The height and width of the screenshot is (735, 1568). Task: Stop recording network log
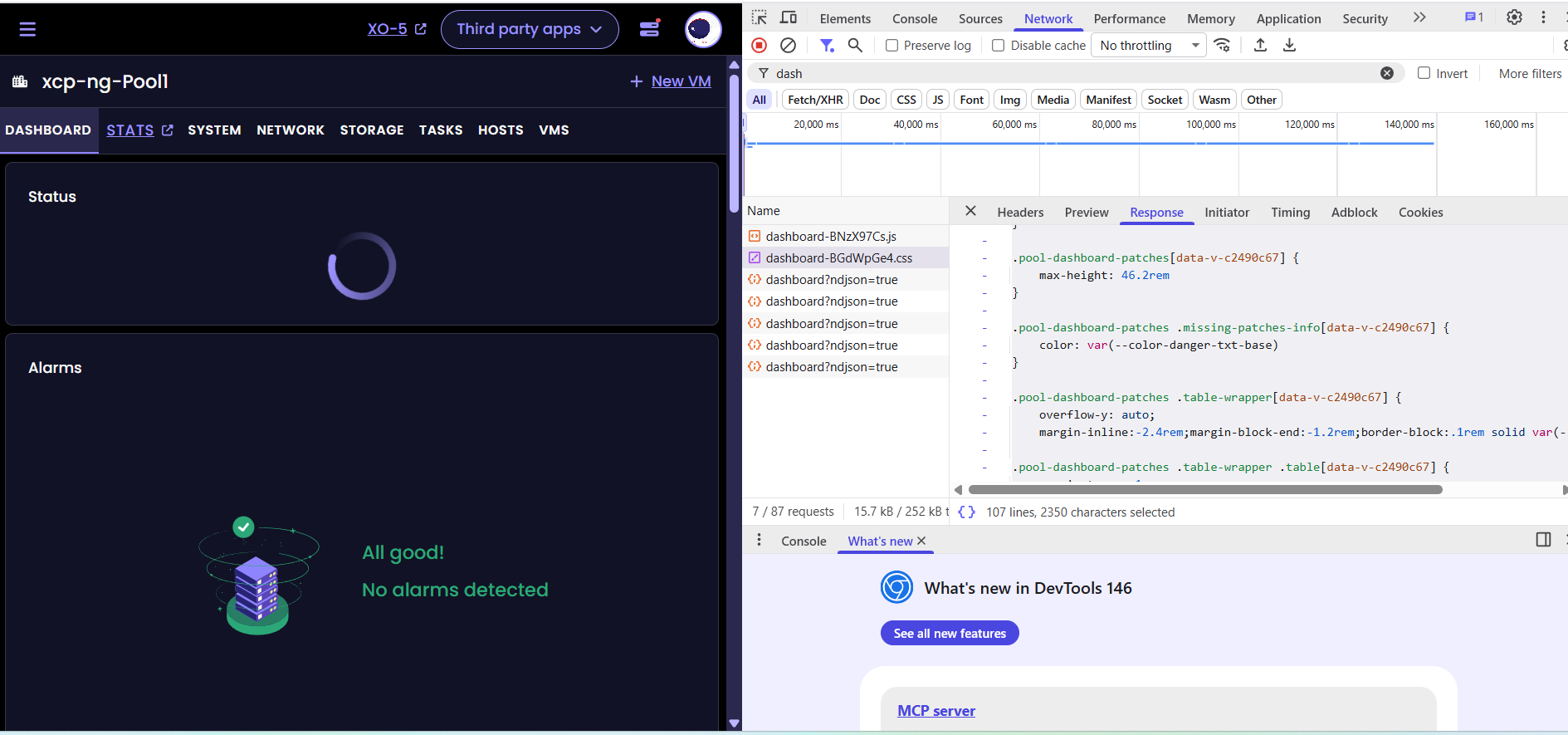pos(759,45)
